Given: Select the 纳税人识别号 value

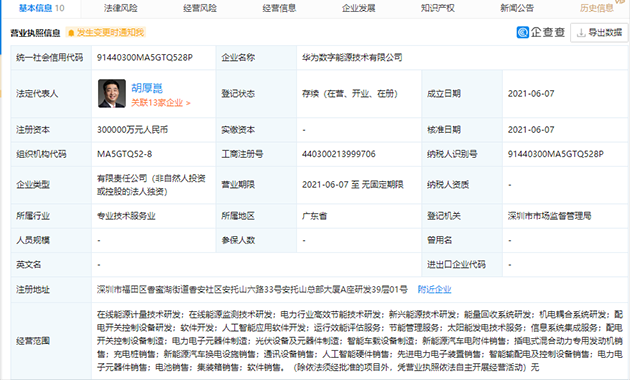Looking at the screenshot, I should (556, 154).
